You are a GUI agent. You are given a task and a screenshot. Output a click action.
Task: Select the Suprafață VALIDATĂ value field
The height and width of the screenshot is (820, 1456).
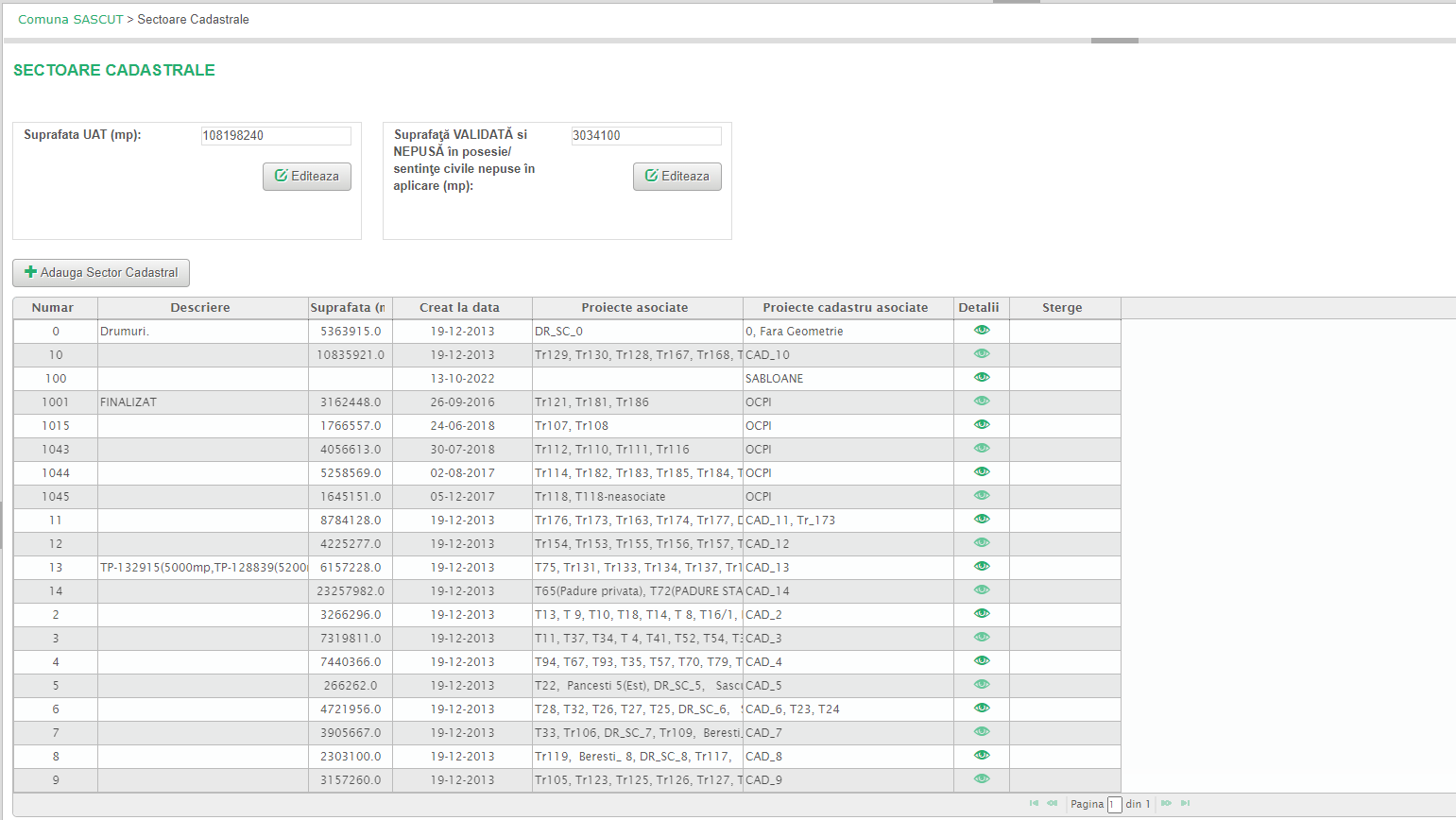[x=646, y=136]
